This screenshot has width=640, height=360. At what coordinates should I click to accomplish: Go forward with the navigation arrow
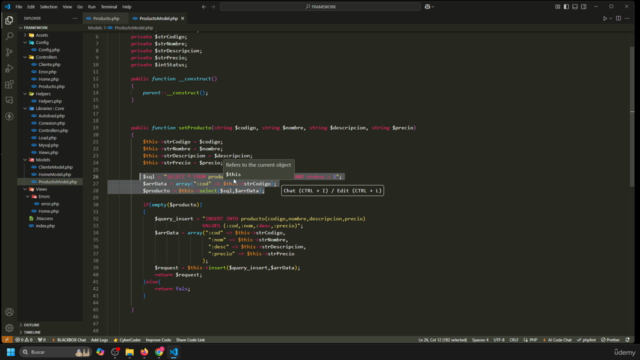tap(213, 7)
